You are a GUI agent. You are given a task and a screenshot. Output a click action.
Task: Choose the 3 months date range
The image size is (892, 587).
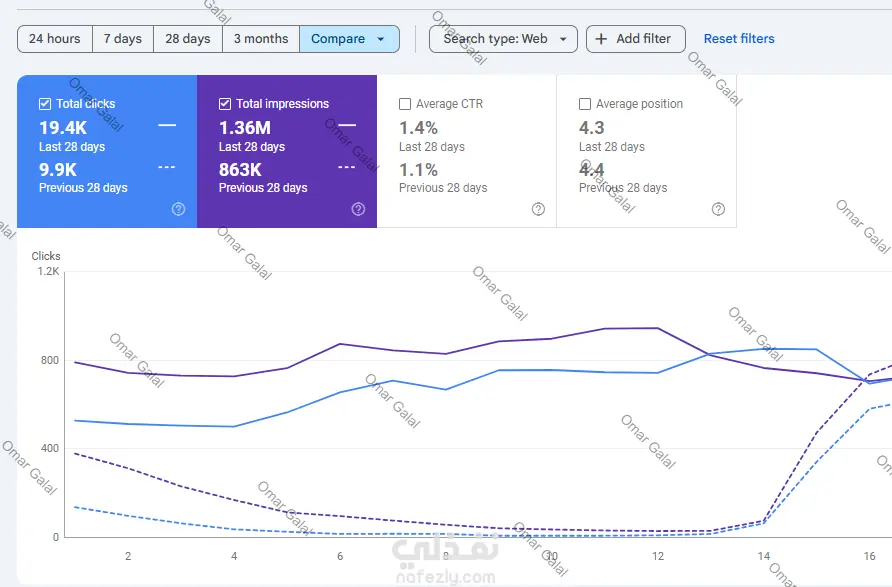point(261,39)
